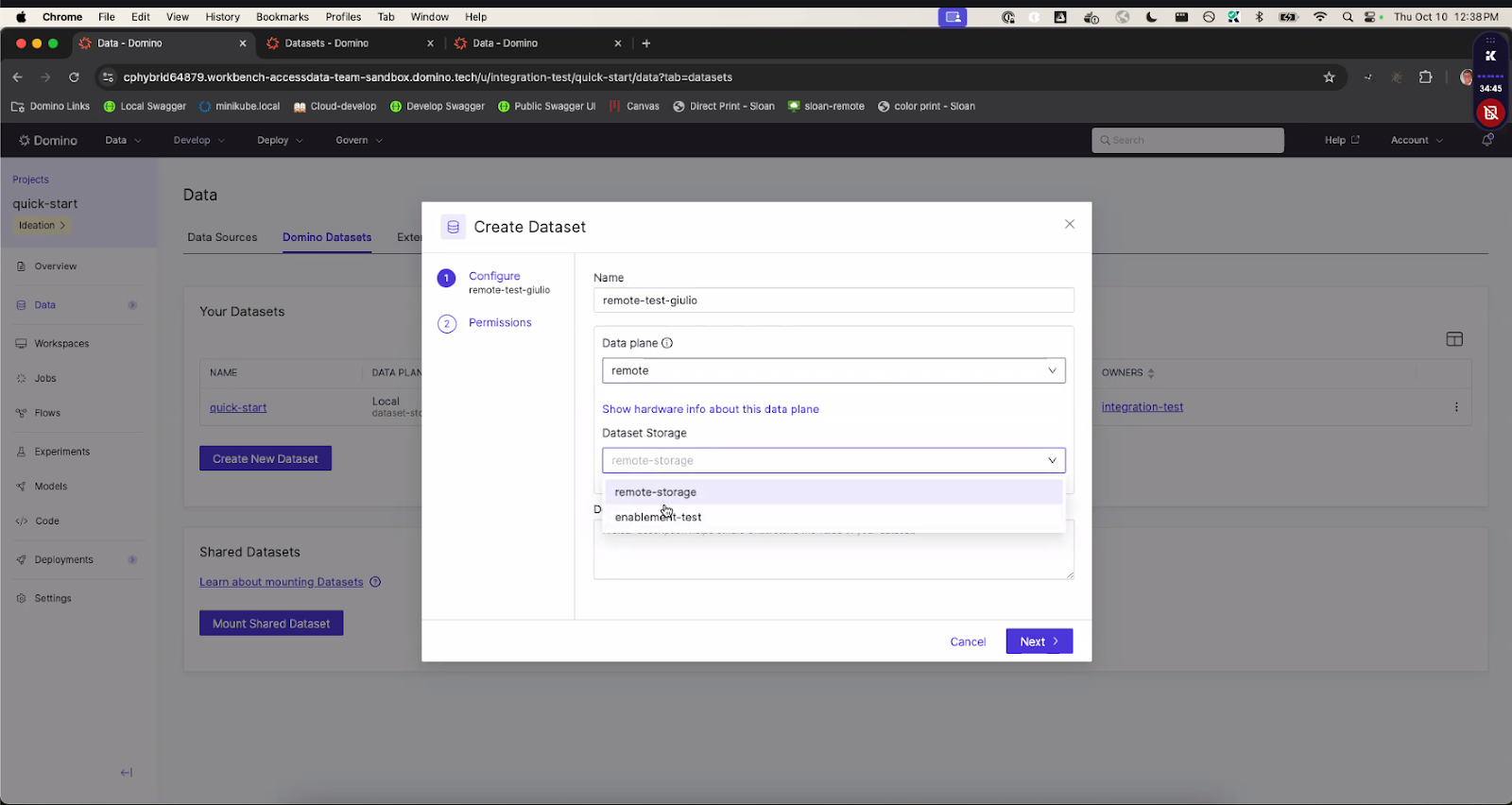Viewport: 1512px width, 805px height.
Task: Click Create New Dataset button
Action: (266, 458)
